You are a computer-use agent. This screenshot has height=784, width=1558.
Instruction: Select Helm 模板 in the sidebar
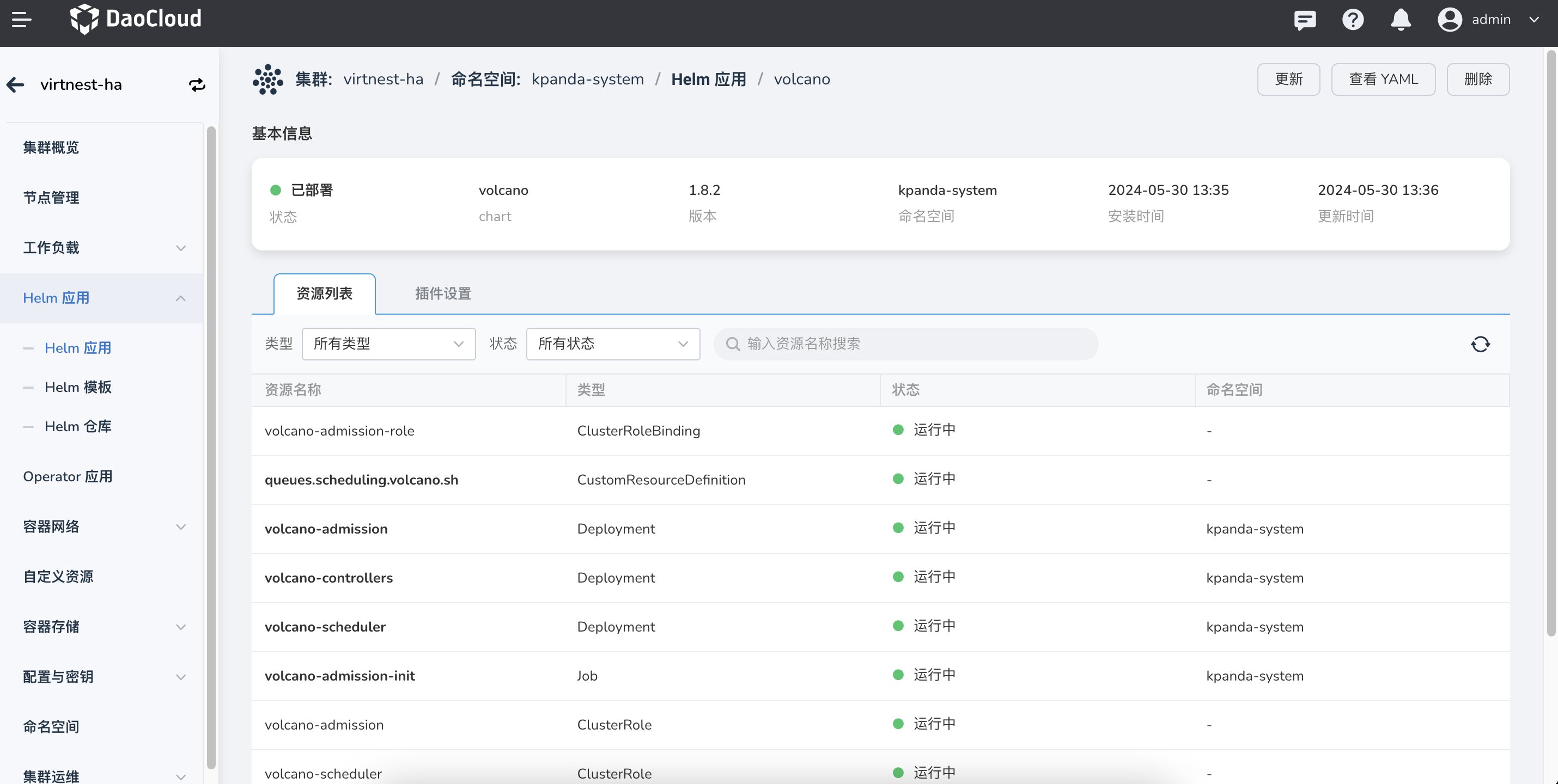(78, 387)
